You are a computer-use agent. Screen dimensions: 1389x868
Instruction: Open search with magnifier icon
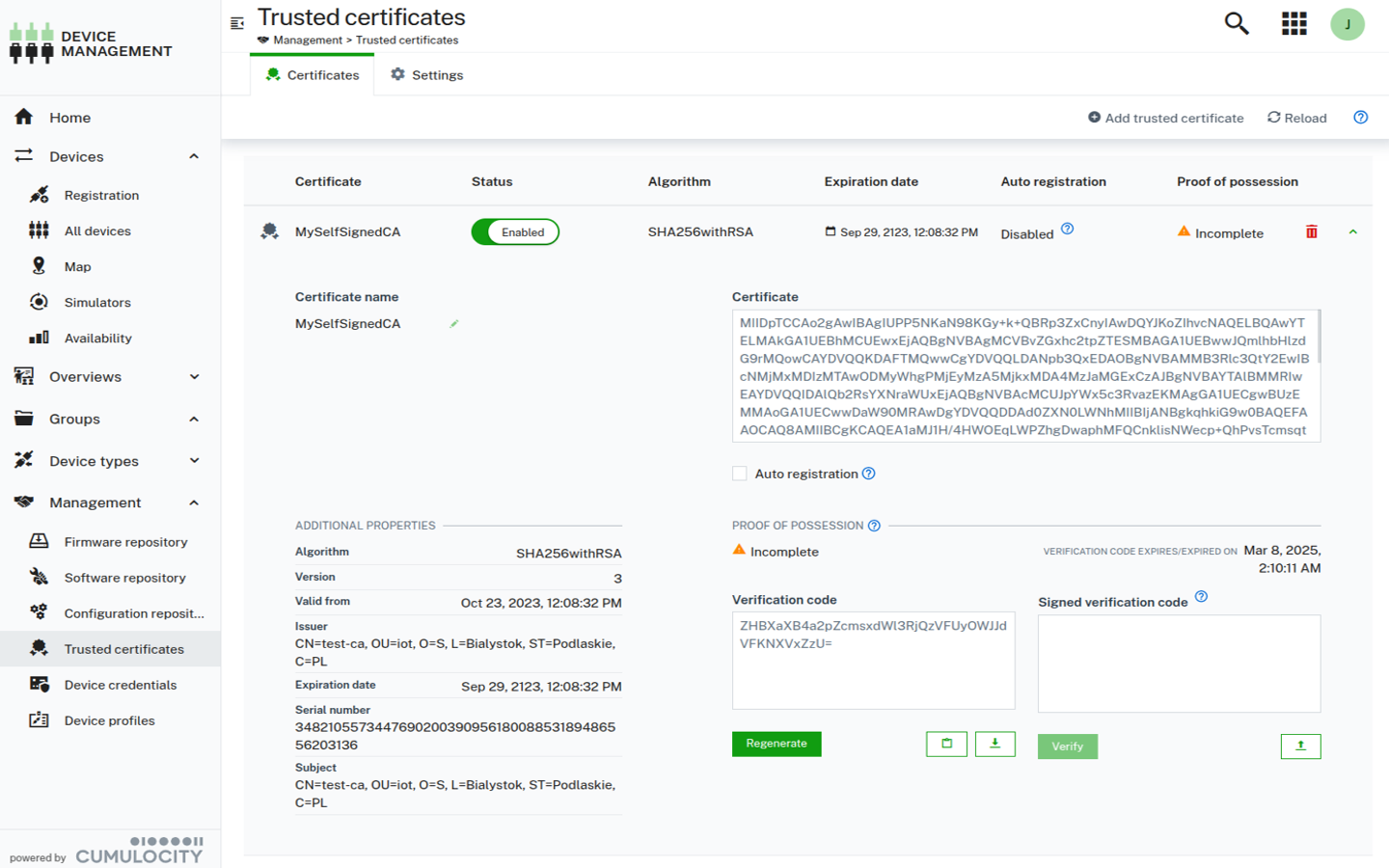(1238, 22)
